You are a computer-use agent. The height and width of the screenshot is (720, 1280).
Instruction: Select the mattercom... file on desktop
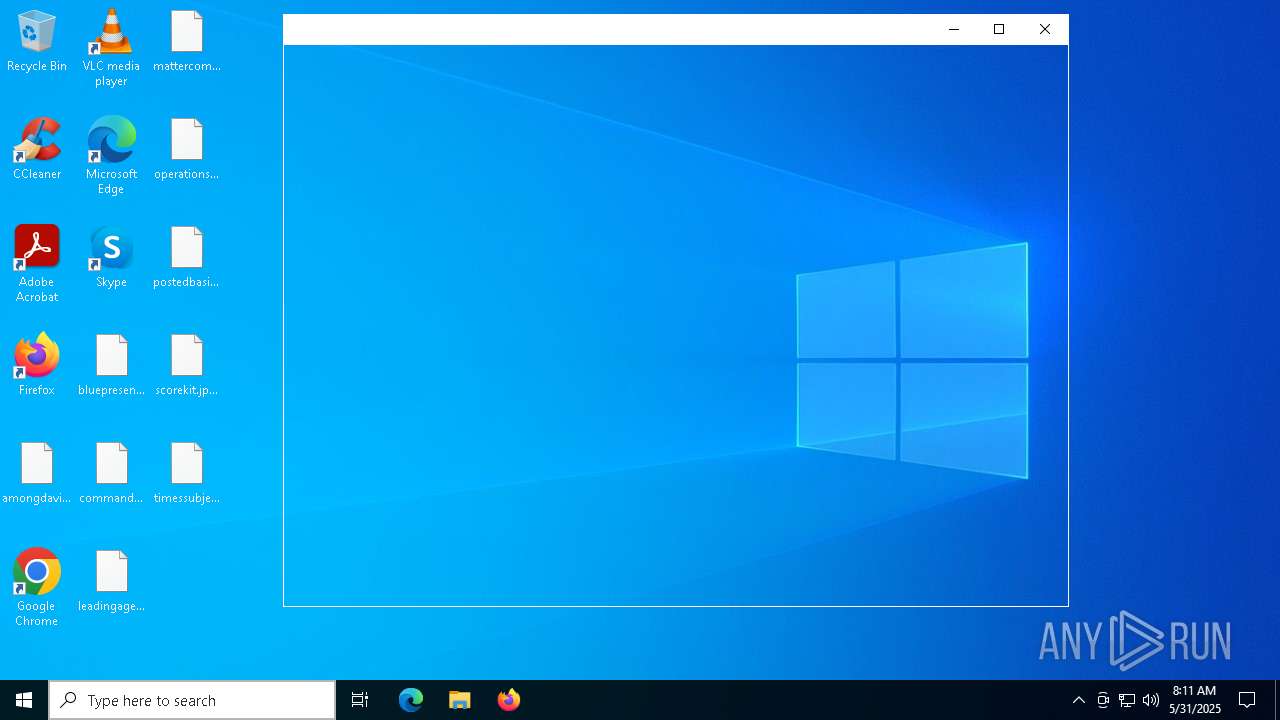[x=187, y=41]
